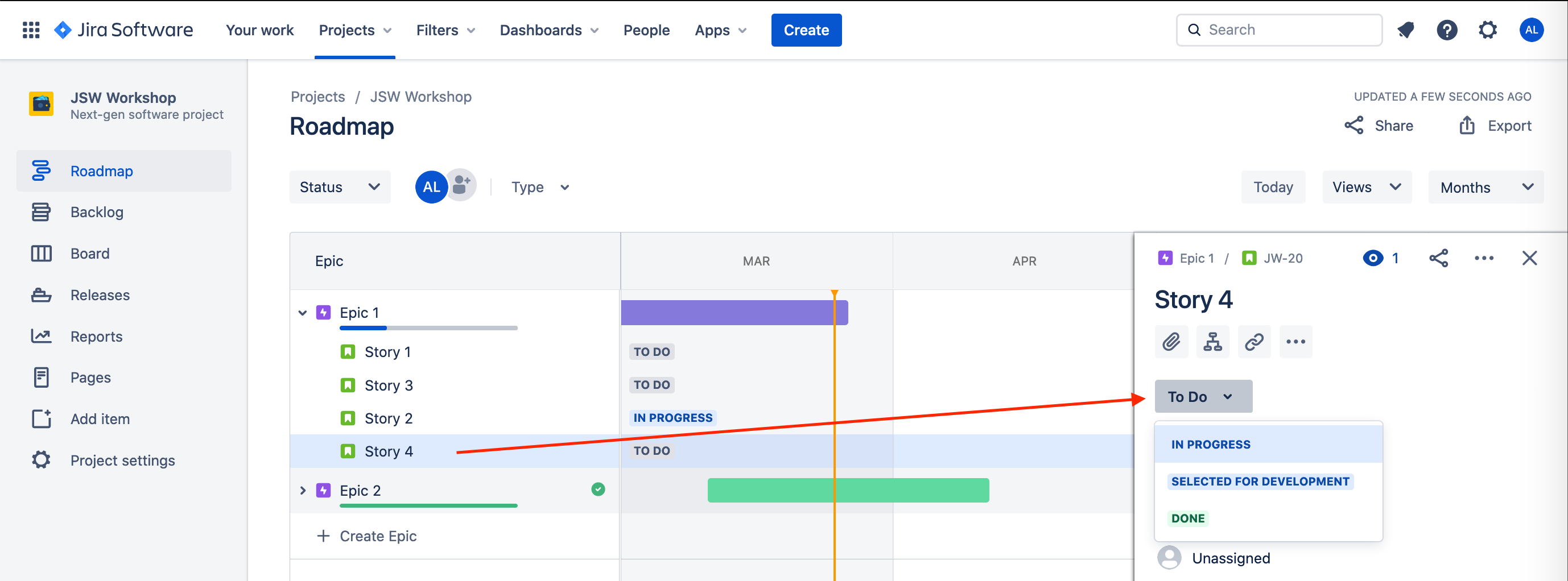Add people using the avatar-plus icon
Screen dimensions: 1568x581
[462, 185]
